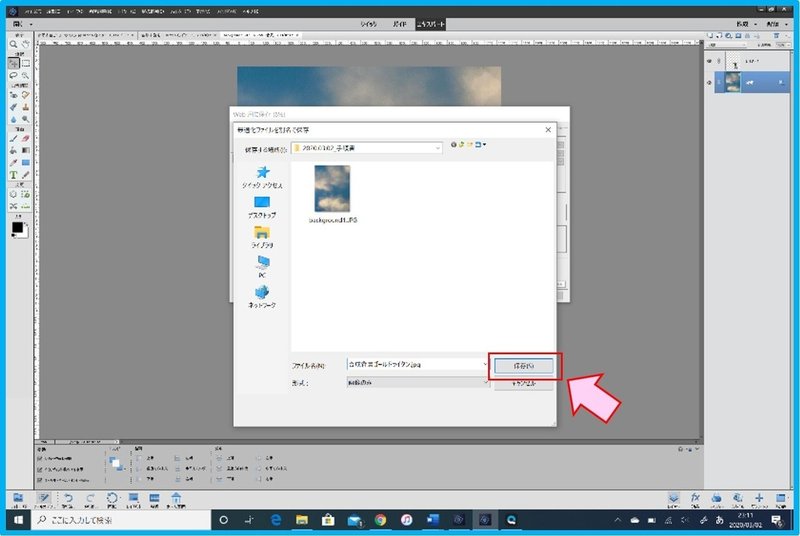This screenshot has height=536, width=800.
Task: Open the Home Screen from bottom bar
Action: (x=176, y=499)
